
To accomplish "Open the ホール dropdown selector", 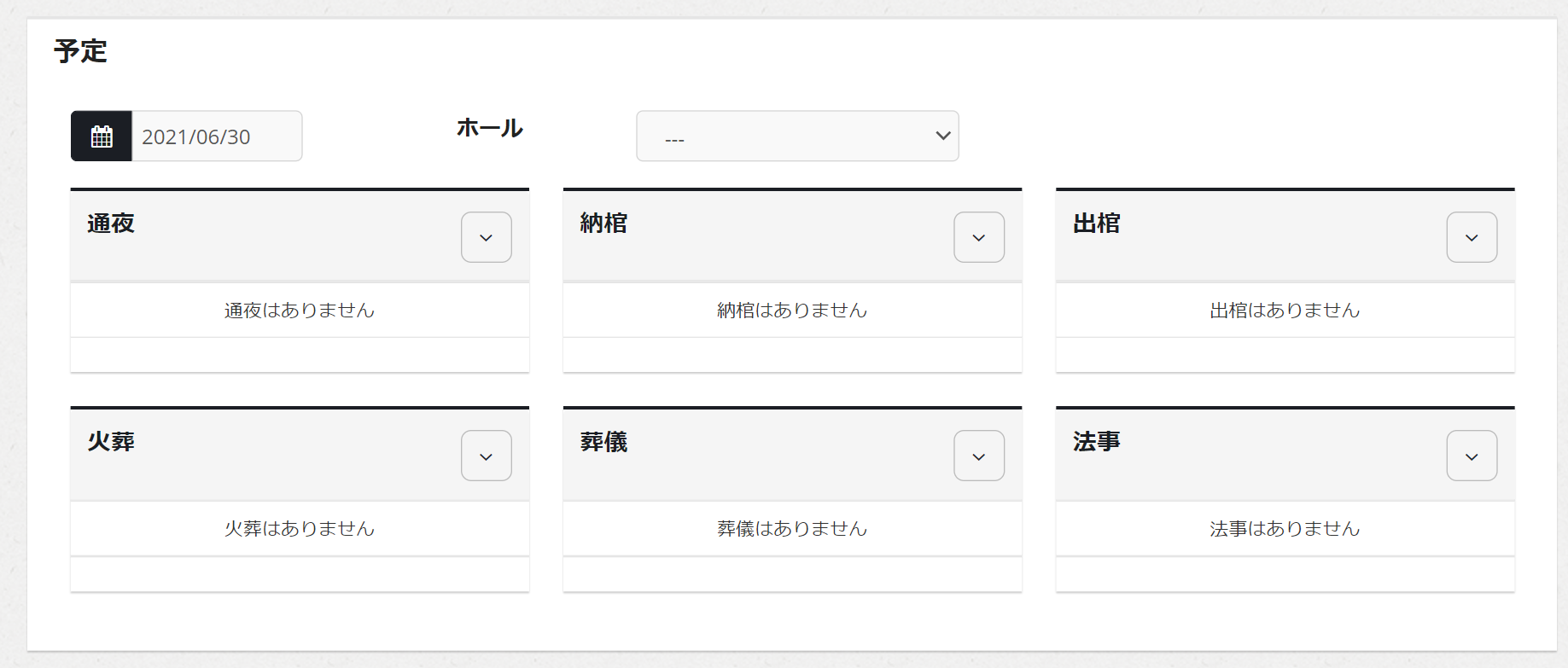I will click(x=797, y=137).
